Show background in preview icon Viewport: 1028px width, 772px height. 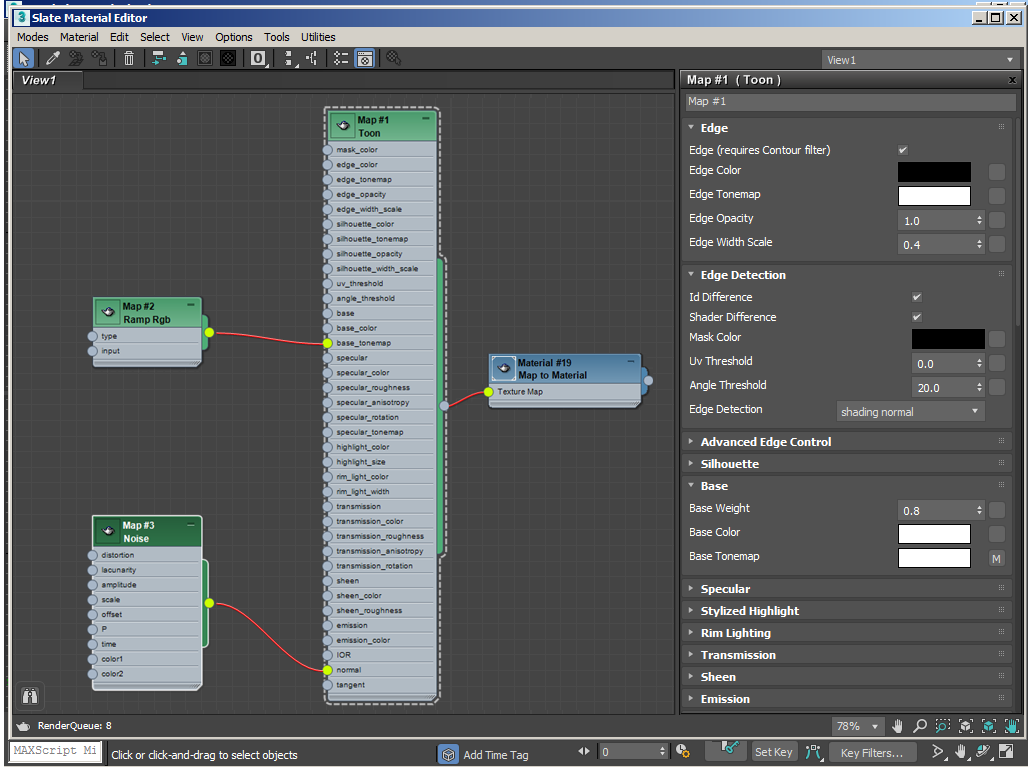227,58
